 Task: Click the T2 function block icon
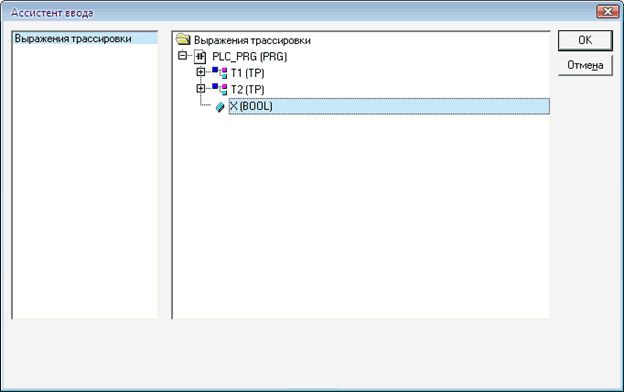point(220,89)
